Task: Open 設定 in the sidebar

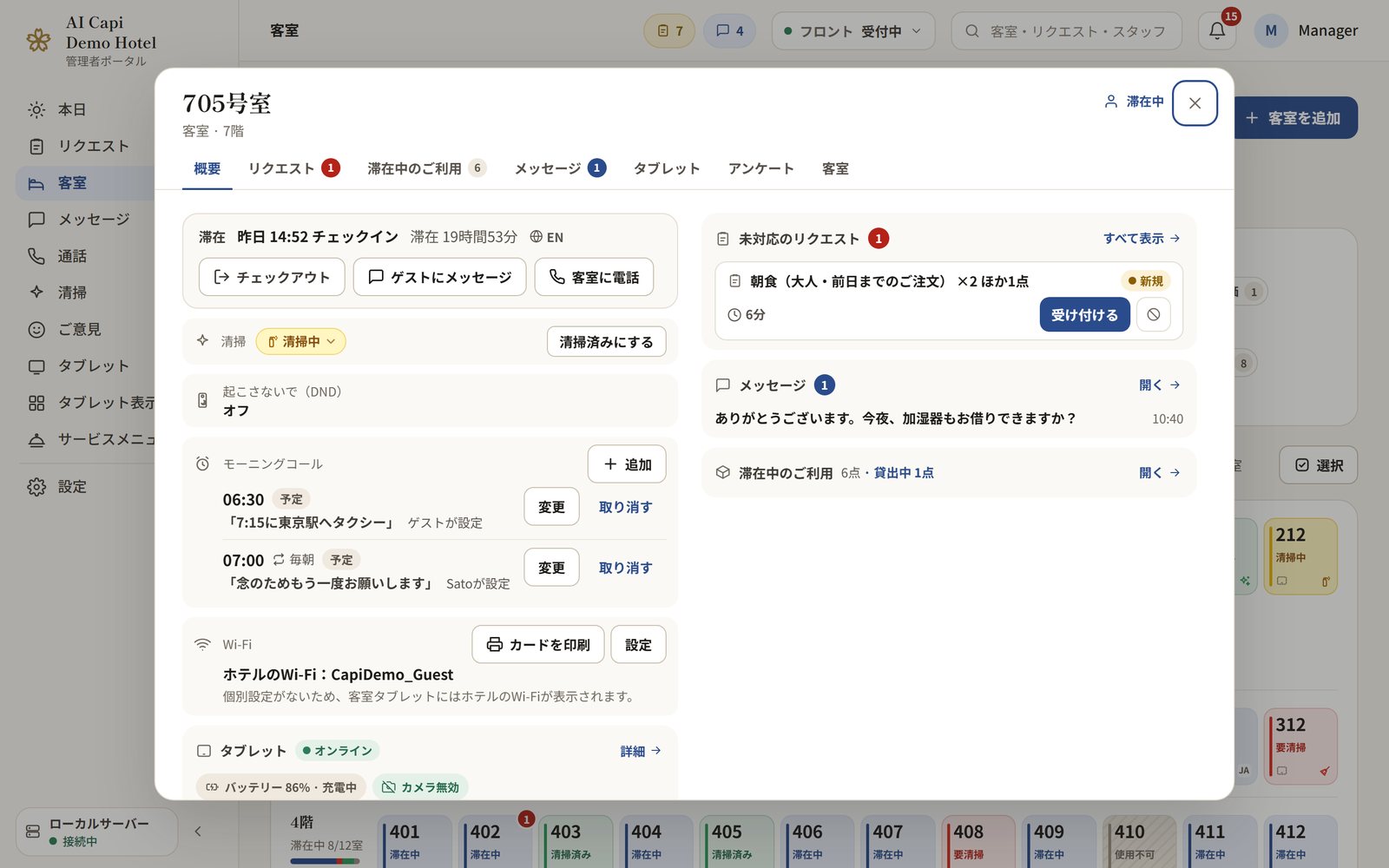Action: (85, 486)
